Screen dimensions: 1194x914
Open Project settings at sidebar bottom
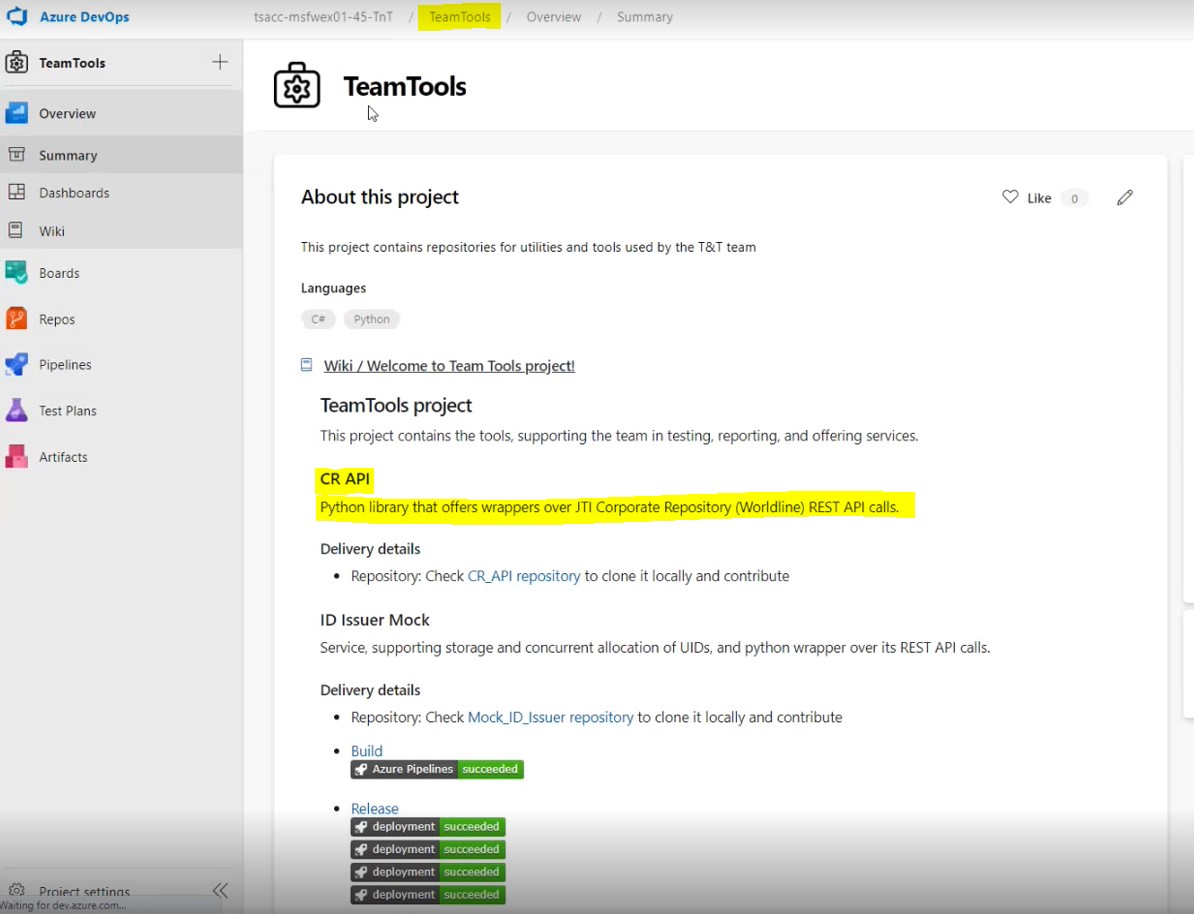pyautogui.click(x=85, y=891)
